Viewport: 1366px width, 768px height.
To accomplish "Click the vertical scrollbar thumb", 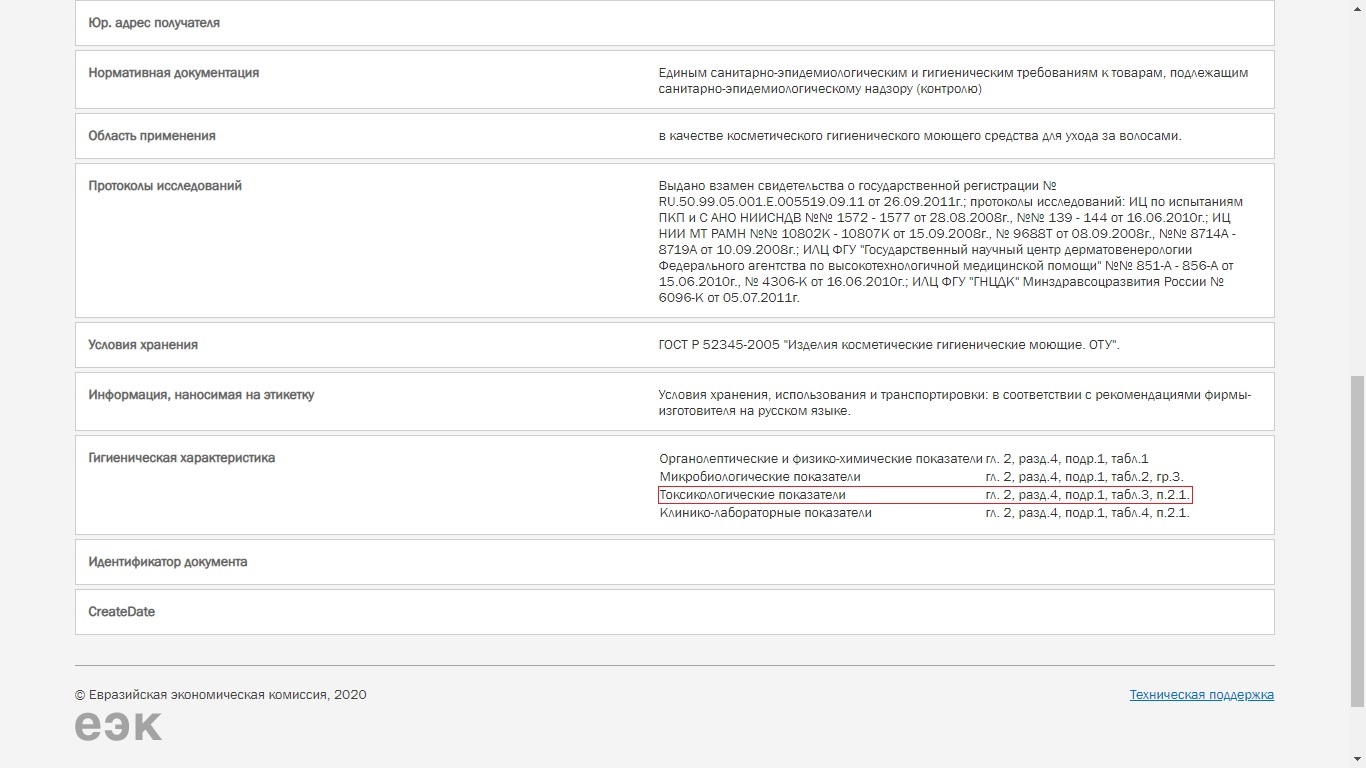I will pos(1357,541).
